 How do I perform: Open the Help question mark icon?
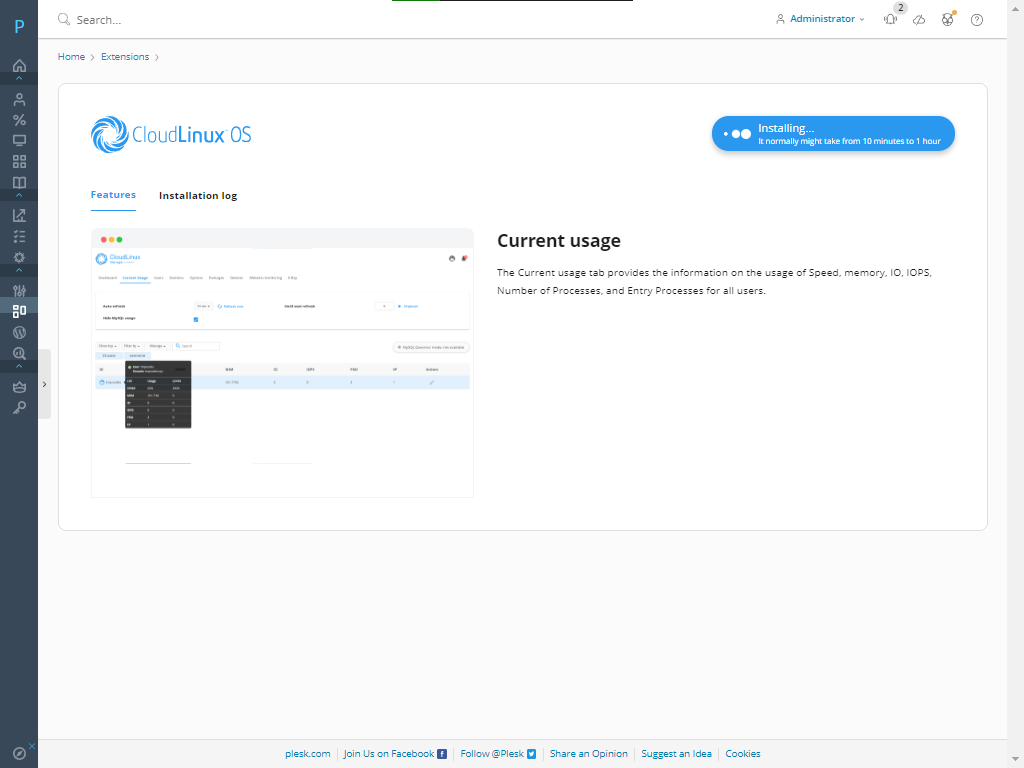tap(977, 19)
